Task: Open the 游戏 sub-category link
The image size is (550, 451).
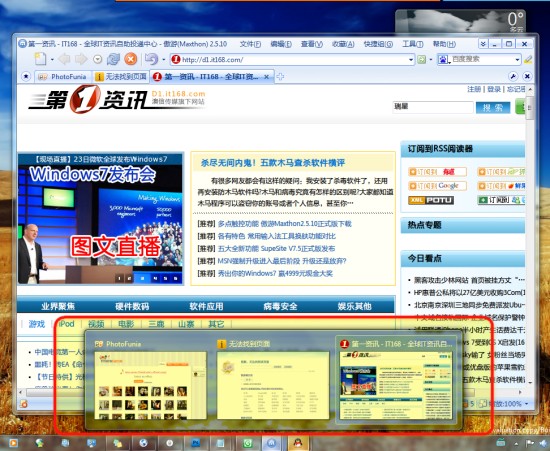Action: (36, 324)
